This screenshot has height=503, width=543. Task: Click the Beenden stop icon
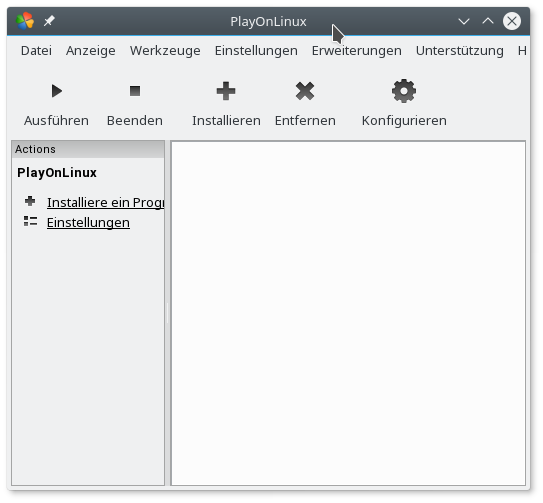click(135, 91)
